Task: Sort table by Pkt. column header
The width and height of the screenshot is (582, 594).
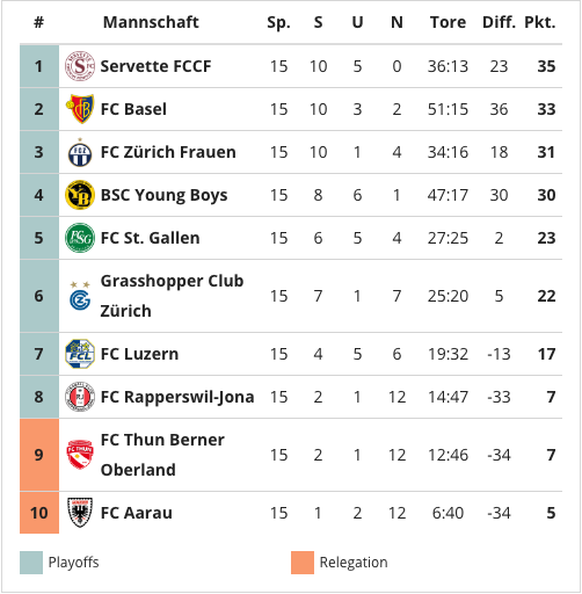Action: (540, 22)
